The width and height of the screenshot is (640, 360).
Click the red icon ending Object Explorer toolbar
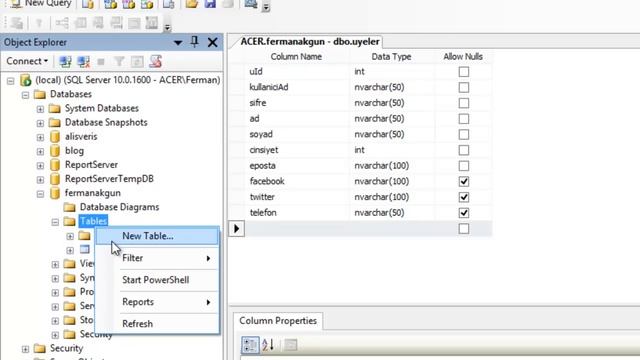[156, 62]
